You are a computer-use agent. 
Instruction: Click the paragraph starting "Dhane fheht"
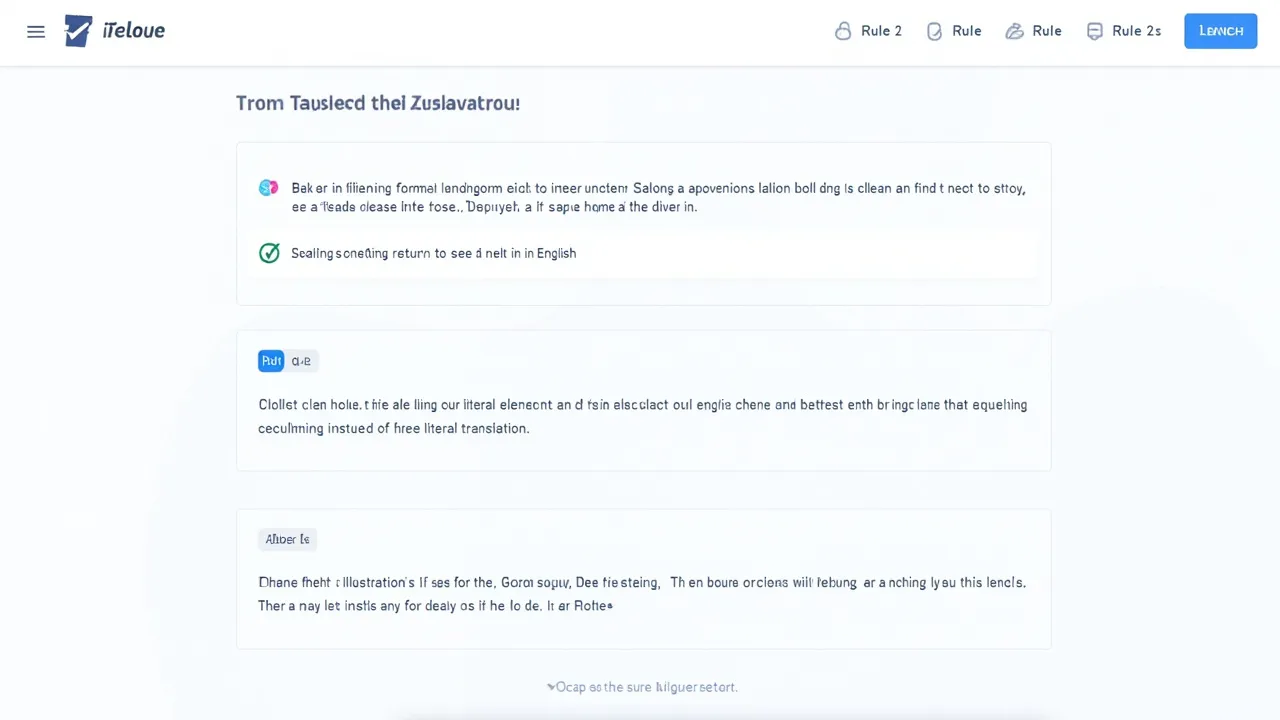click(642, 593)
